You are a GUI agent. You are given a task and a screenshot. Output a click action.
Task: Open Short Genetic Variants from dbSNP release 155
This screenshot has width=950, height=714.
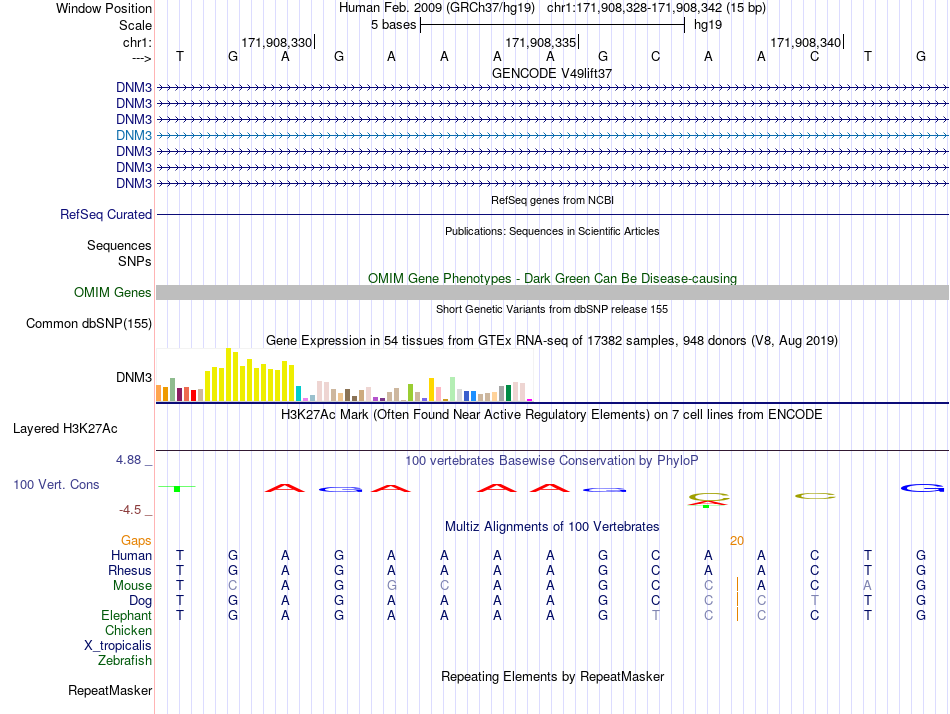pyautogui.click(x=552, y=309)
